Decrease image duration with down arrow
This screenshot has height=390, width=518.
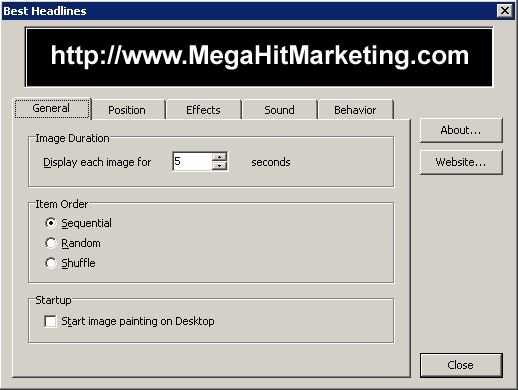tap(219, 166)
